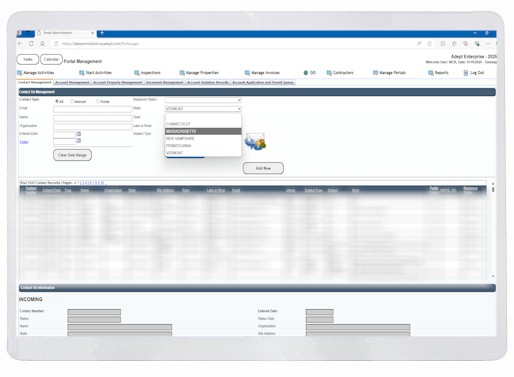Click the Incoming Entered Date field
514x377 pixels.
(319, 312)
